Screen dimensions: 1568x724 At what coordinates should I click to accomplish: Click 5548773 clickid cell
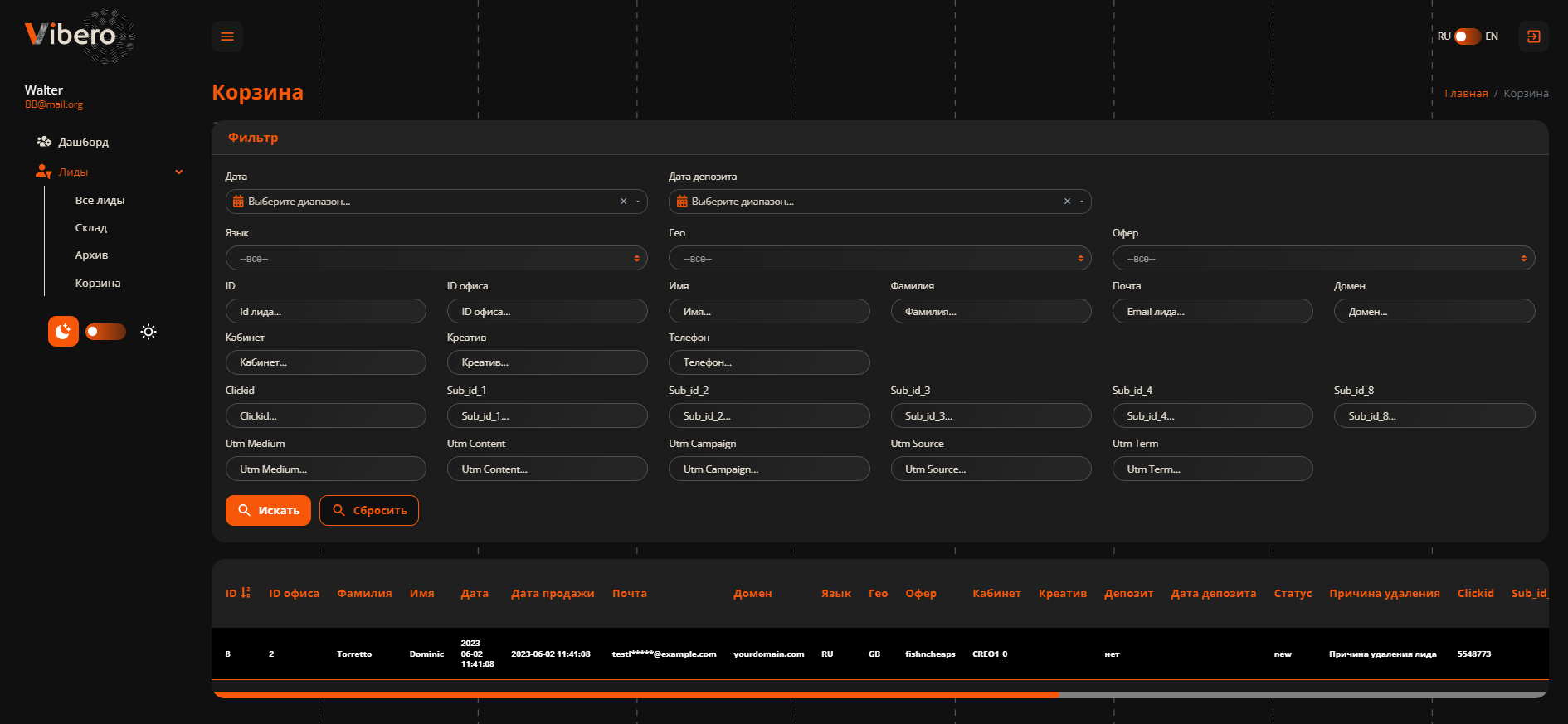(1473, 654)
